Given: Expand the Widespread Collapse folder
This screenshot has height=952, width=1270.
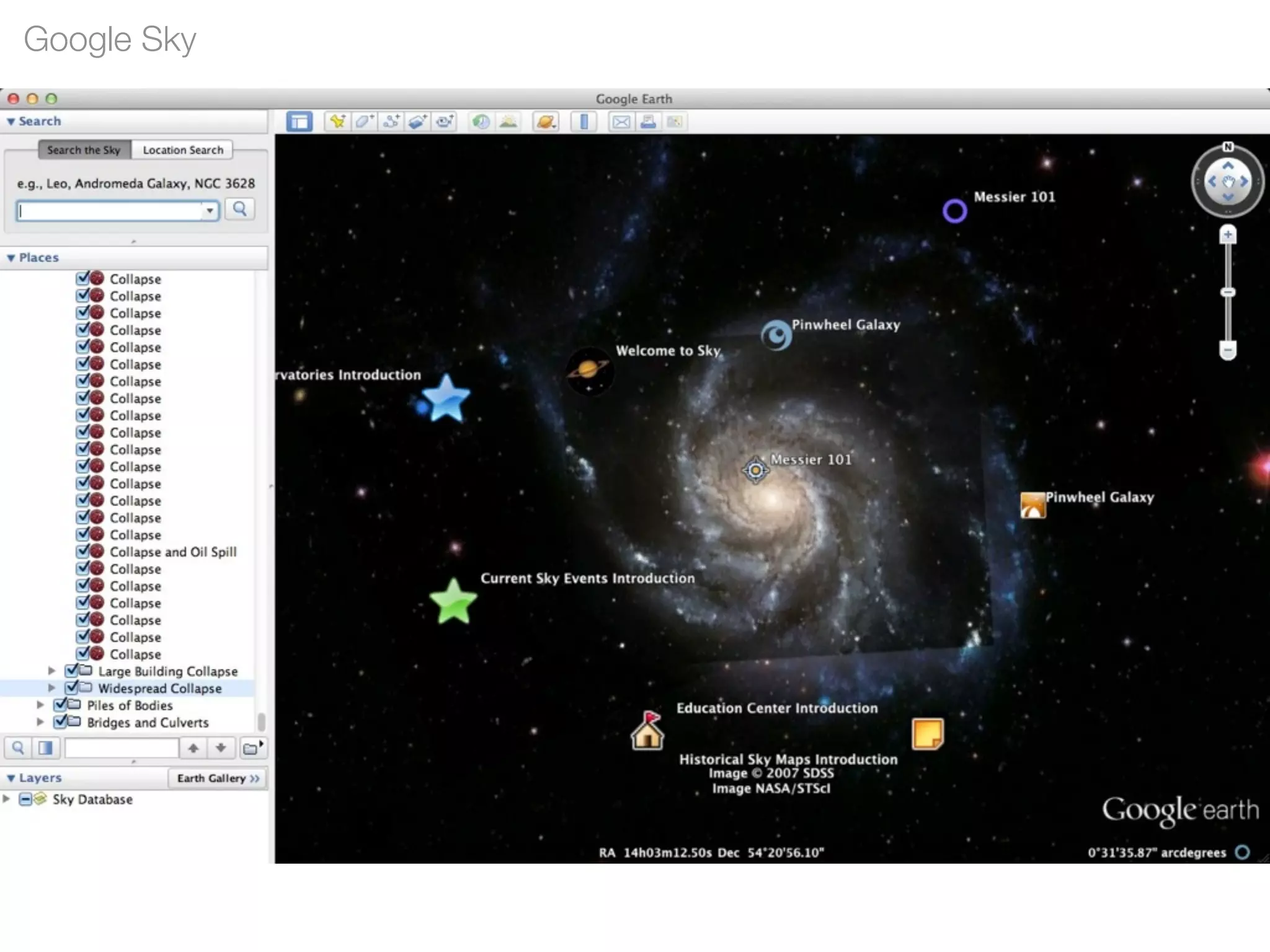Looking at the screenshot, I should [x=52, y=688].
